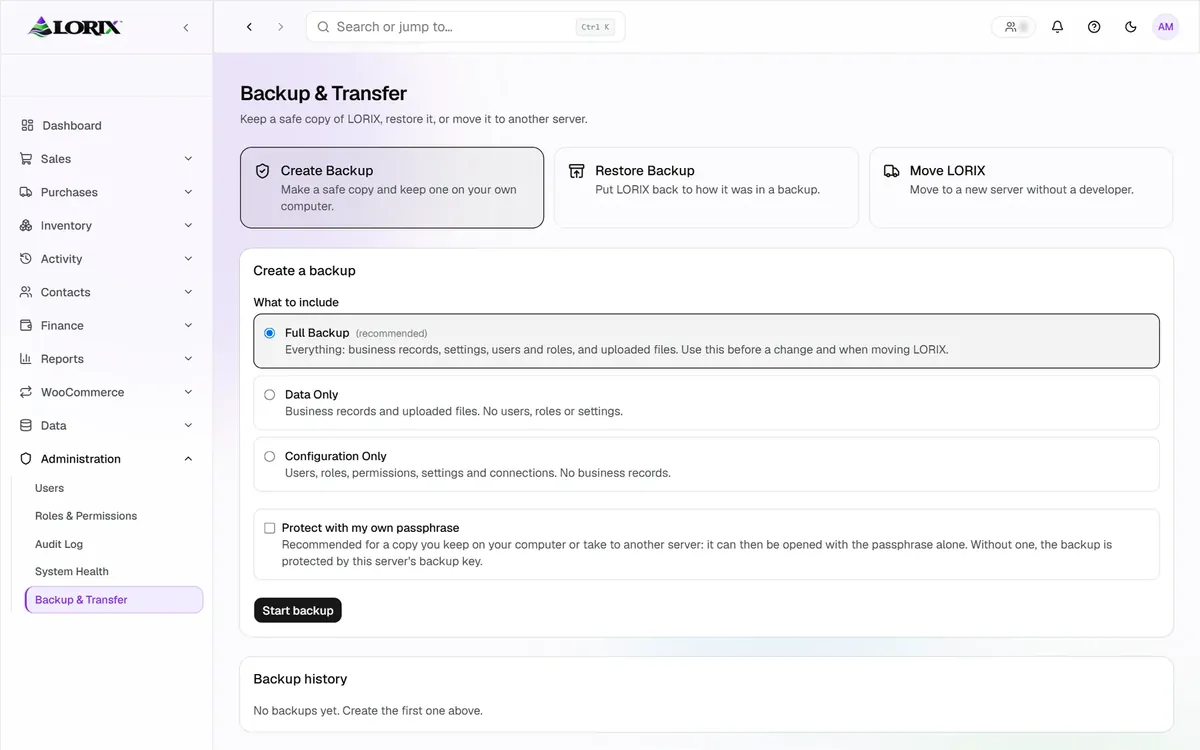
Task: Click the Data Only option description
Action: pos(454,411)
